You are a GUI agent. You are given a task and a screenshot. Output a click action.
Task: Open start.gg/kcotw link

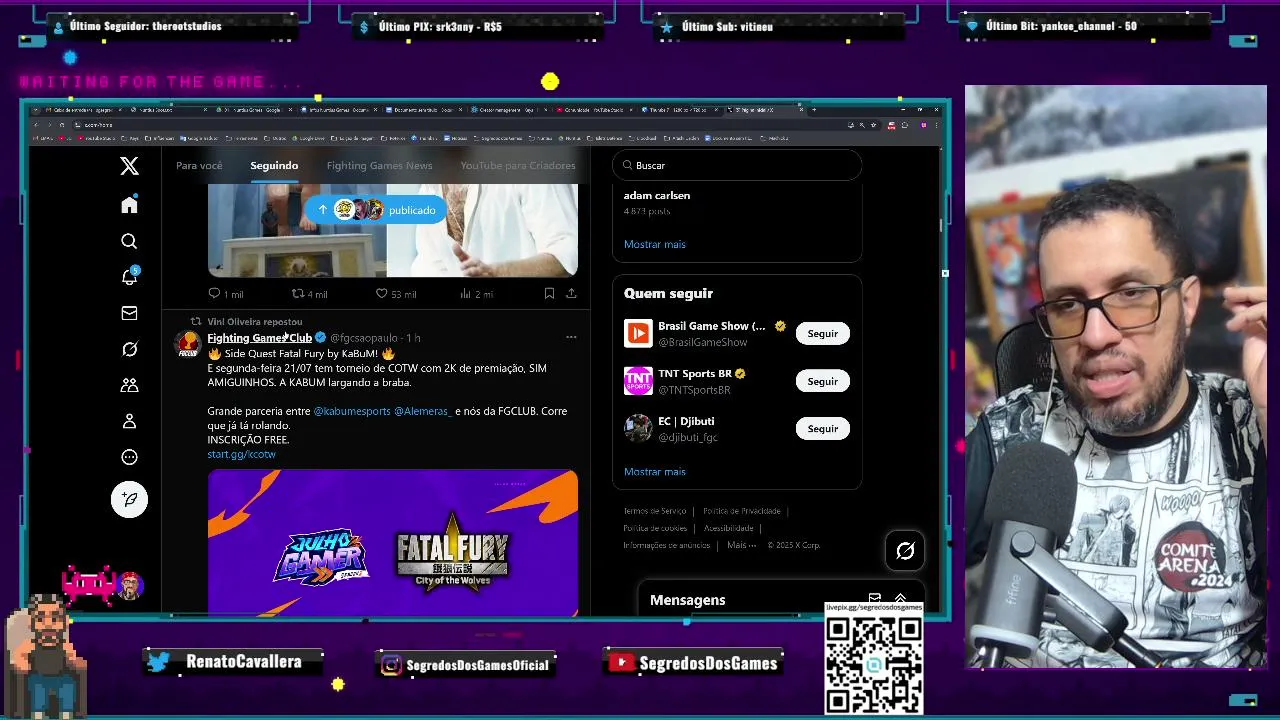241,454
